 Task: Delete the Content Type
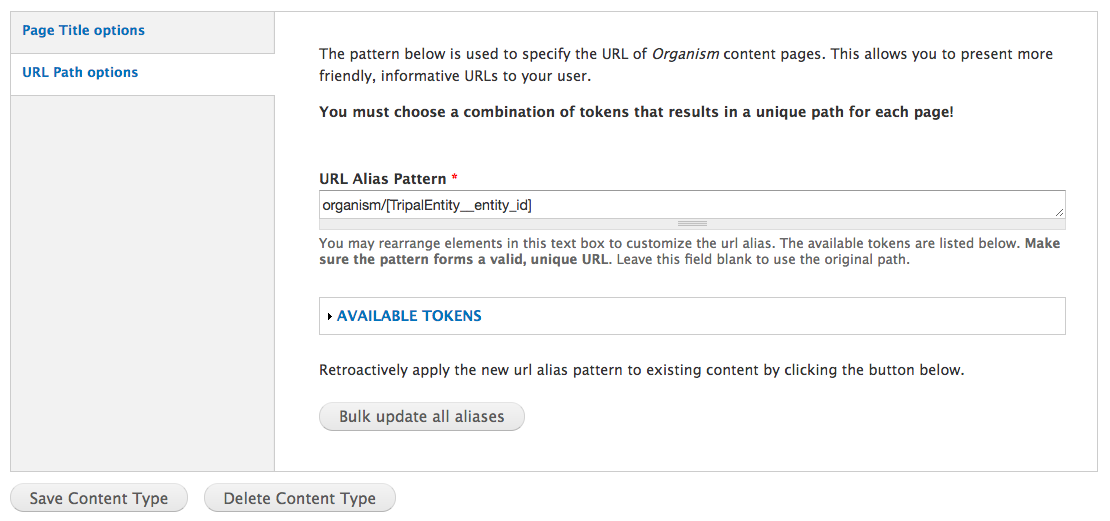(299, 498)
